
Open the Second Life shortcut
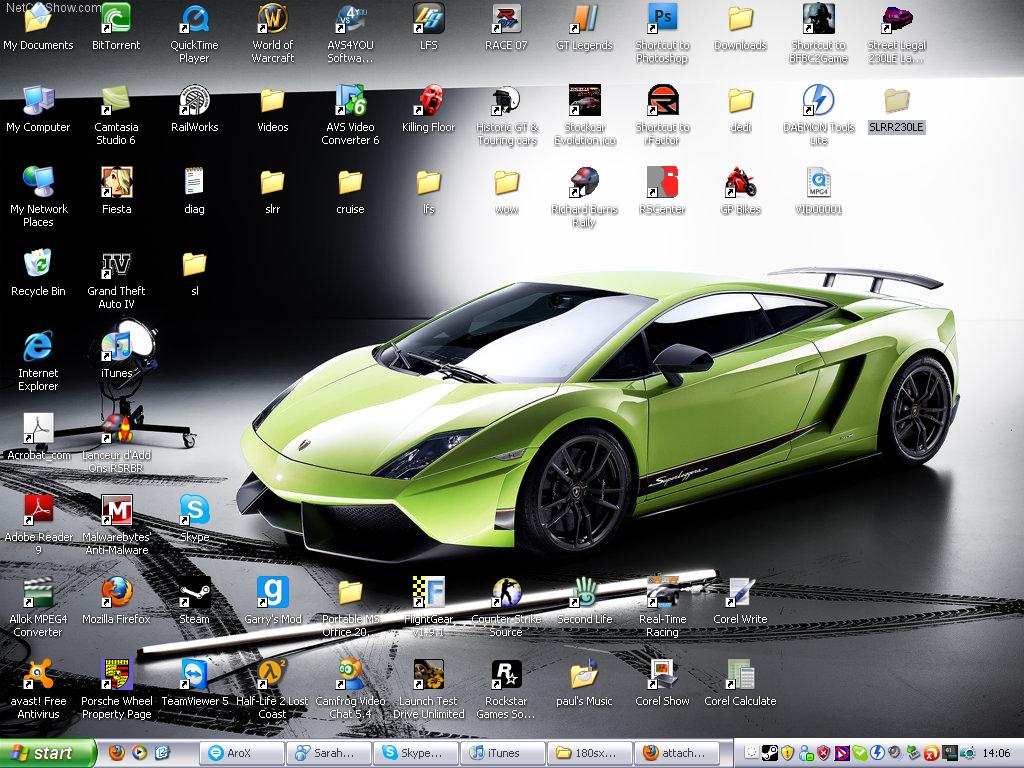tap(584, 592)
